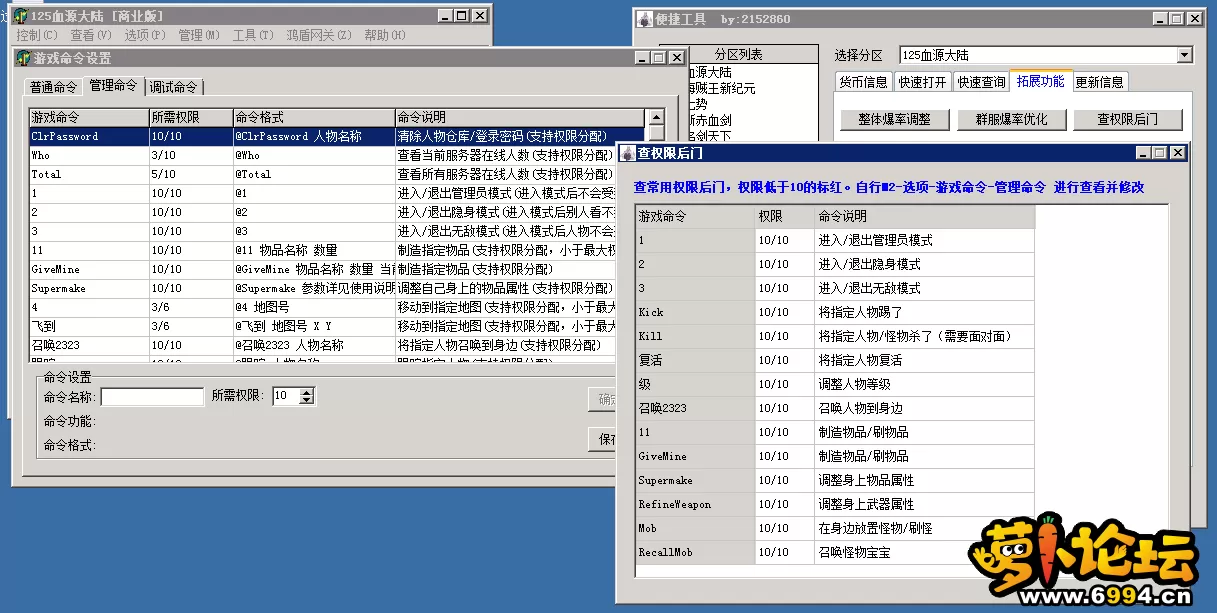
Task: Select the Who command row
Action: (x=321, y=155)
